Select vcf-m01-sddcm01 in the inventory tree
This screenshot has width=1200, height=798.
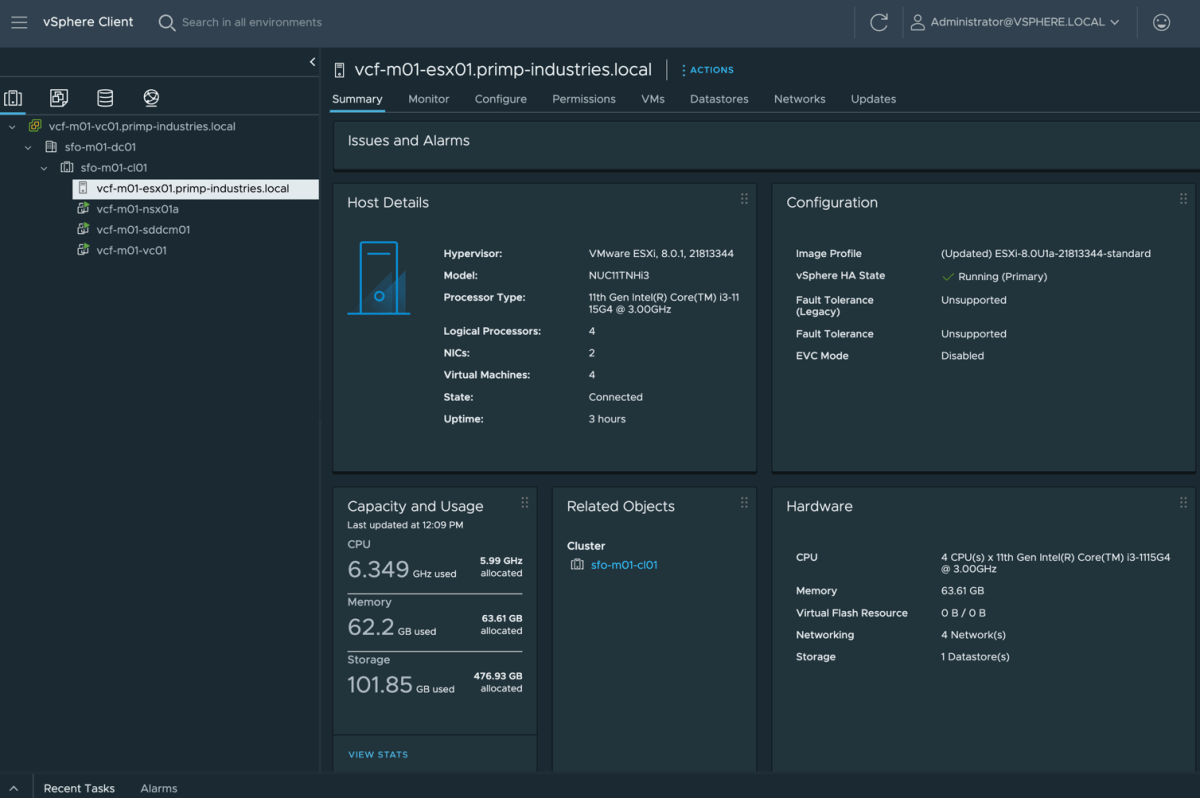(143, 229)
